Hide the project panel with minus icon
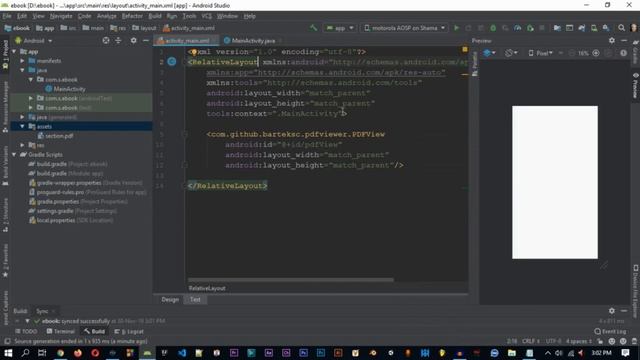This screenshot has height=360, width=640. coord(146,40)
